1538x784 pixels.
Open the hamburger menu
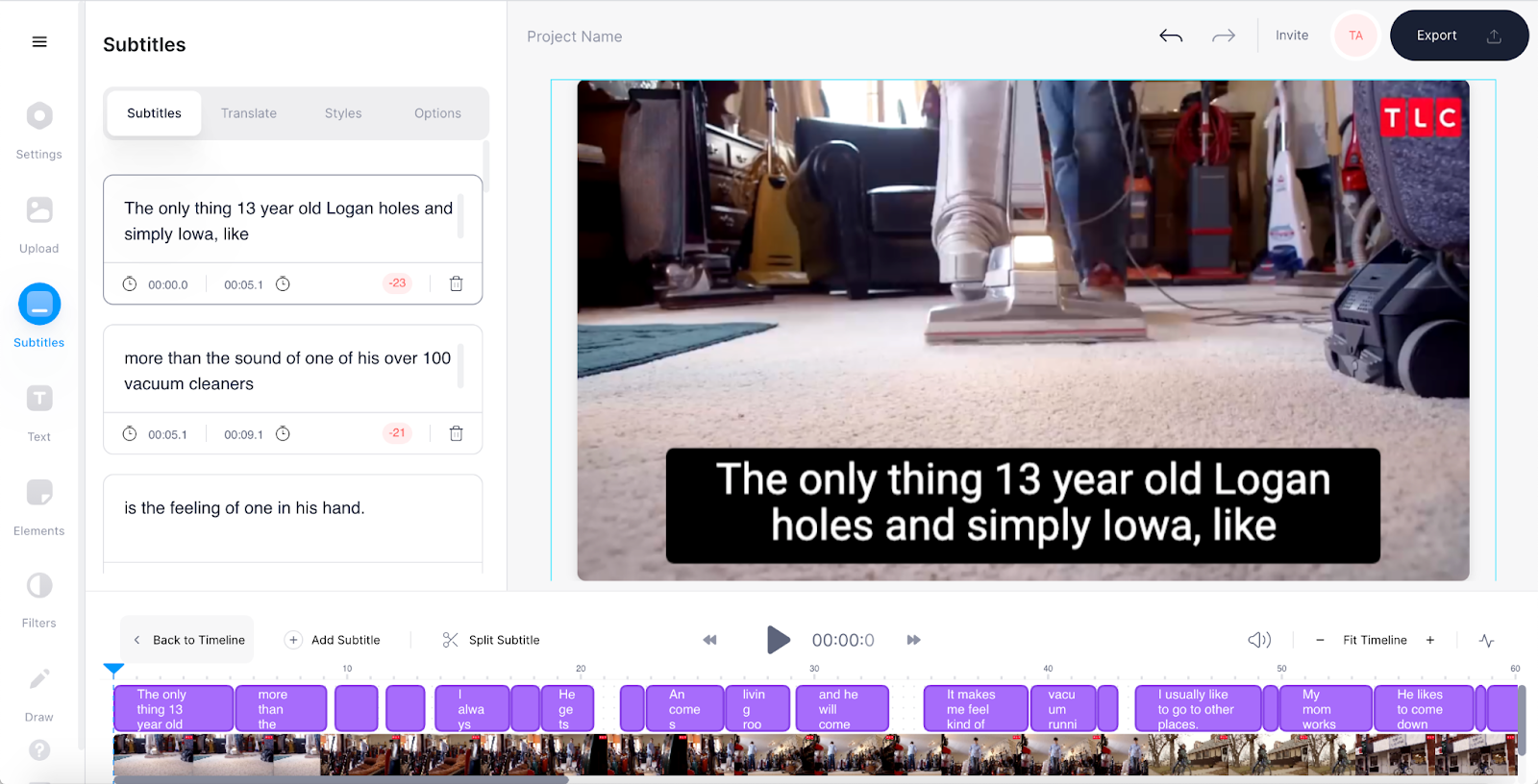point(39,41)
